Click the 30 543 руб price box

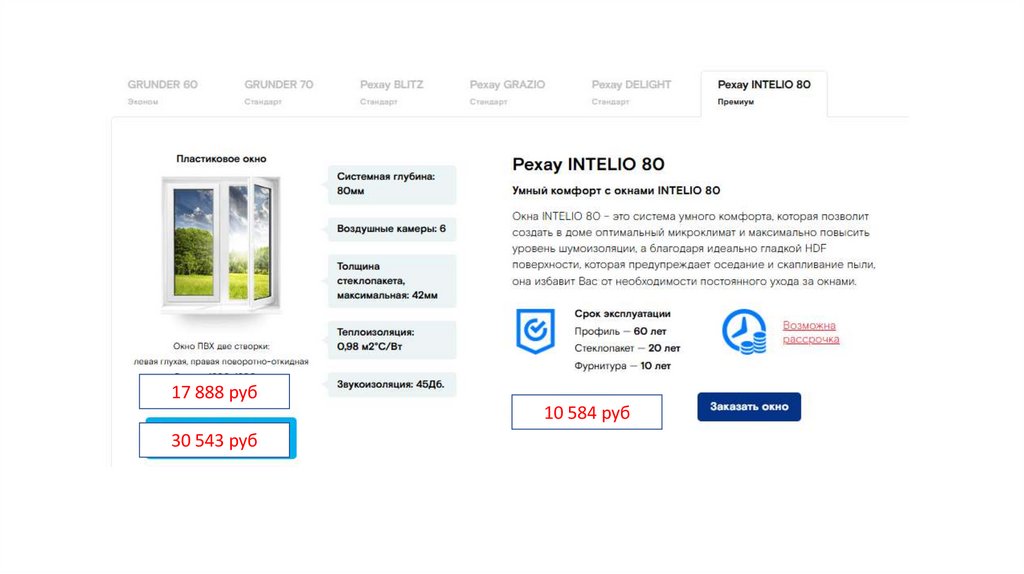214,440
